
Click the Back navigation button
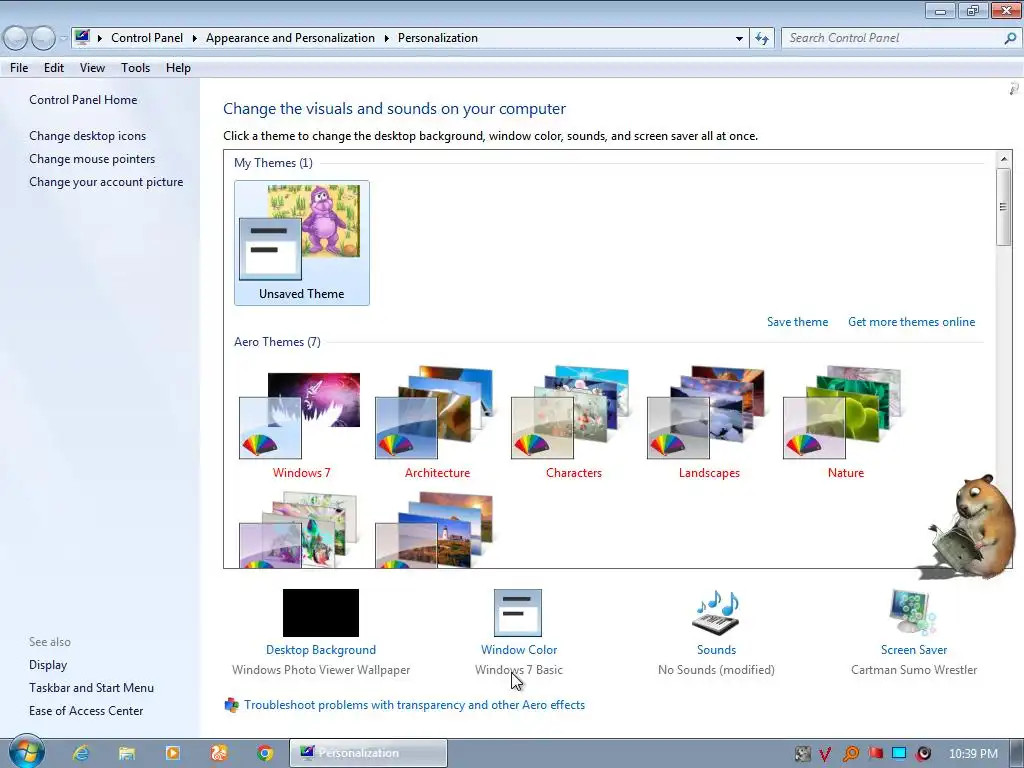(x=16, y=39)
